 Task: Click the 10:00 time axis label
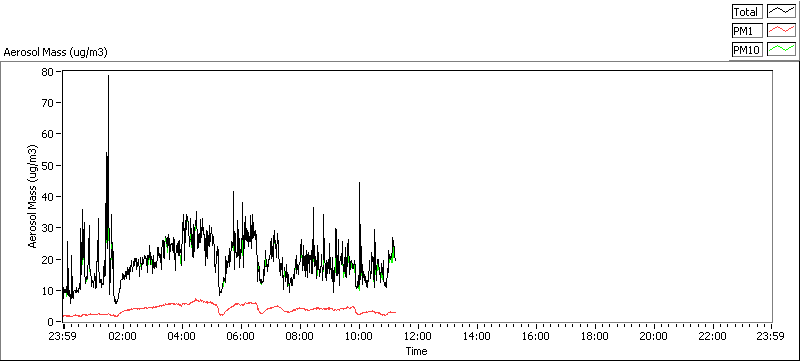point(359,336)
